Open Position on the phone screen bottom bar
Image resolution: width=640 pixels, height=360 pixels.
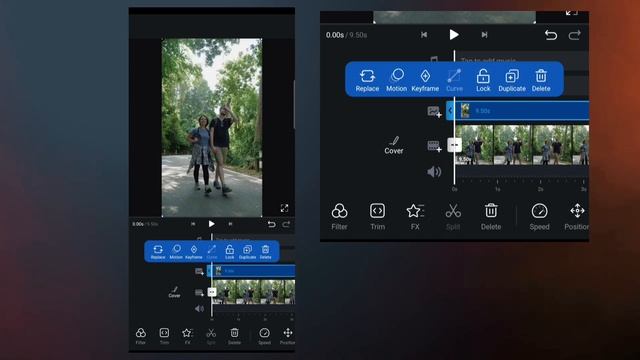click(x=287, y=336)
